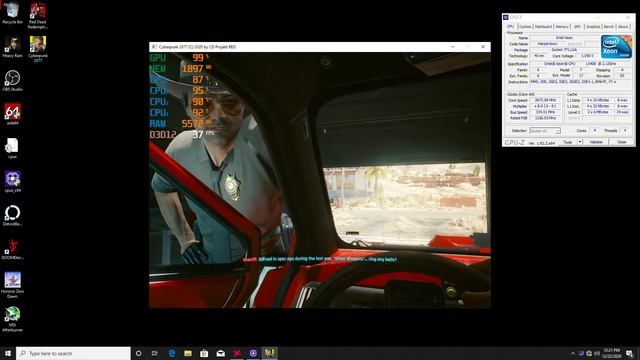The image size is (640, 360).
Task: Open the Mail app from taskbar
Action: pyautogui.click(x=220, y=353)
